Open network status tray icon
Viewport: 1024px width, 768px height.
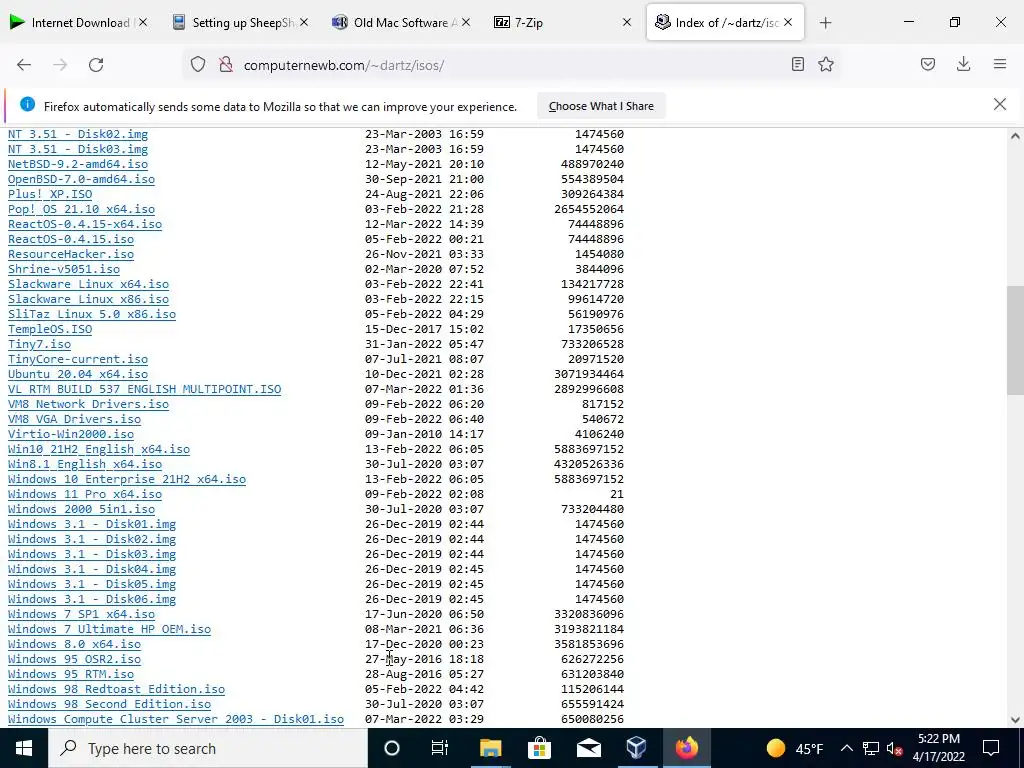click(871, 748)
